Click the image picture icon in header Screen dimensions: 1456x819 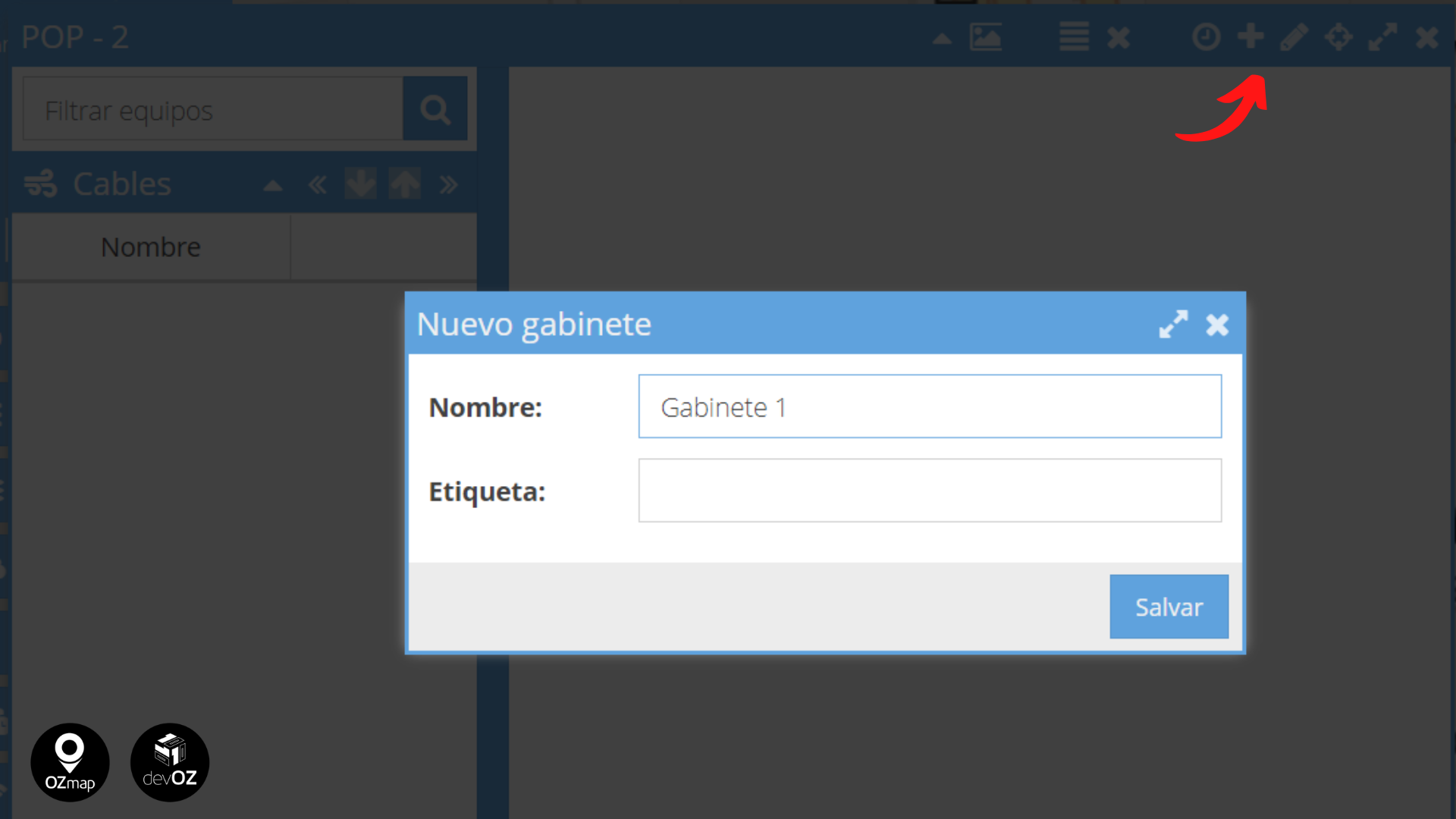986,36
